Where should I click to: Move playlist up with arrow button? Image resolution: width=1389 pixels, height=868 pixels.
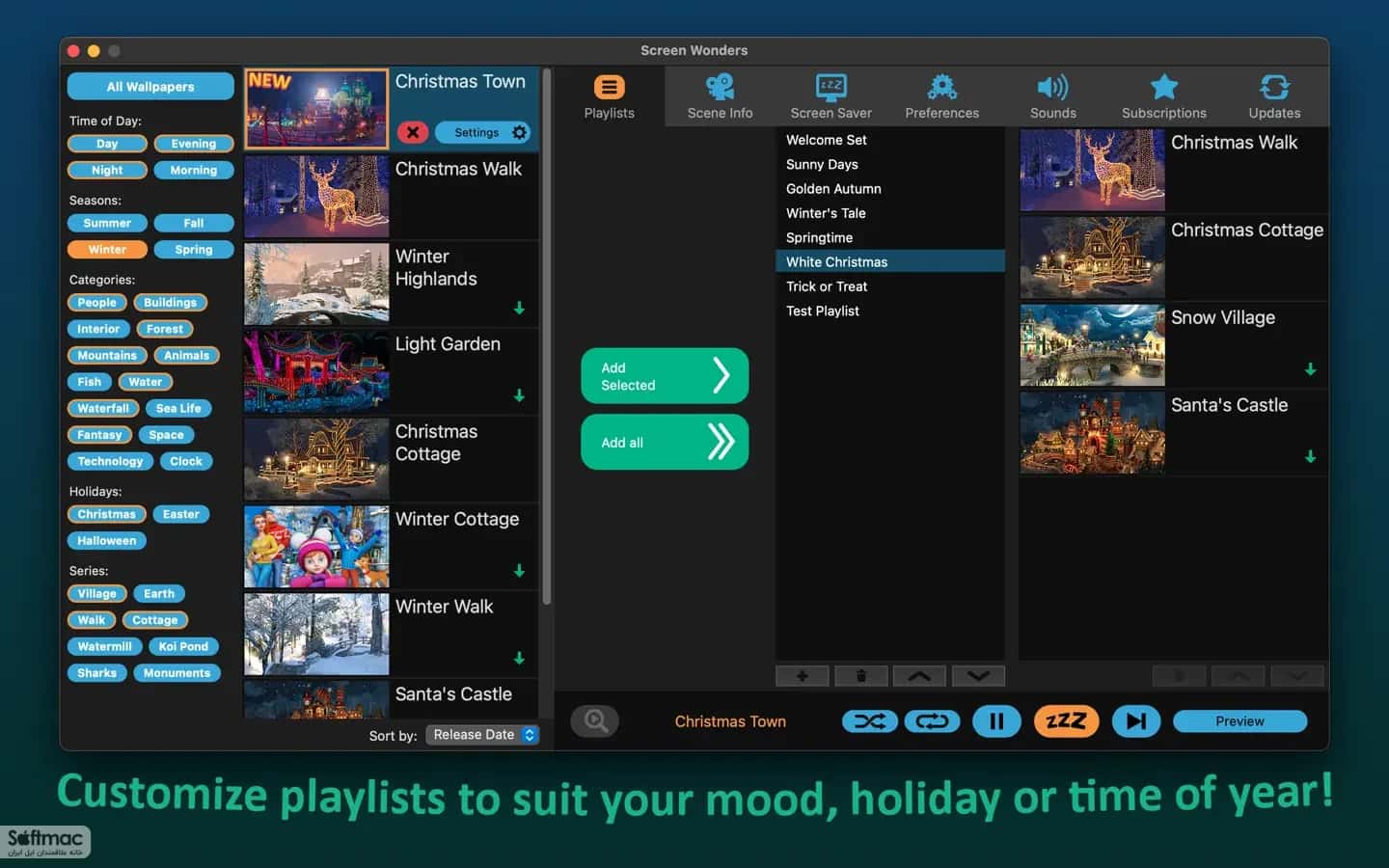click(919, 676)
